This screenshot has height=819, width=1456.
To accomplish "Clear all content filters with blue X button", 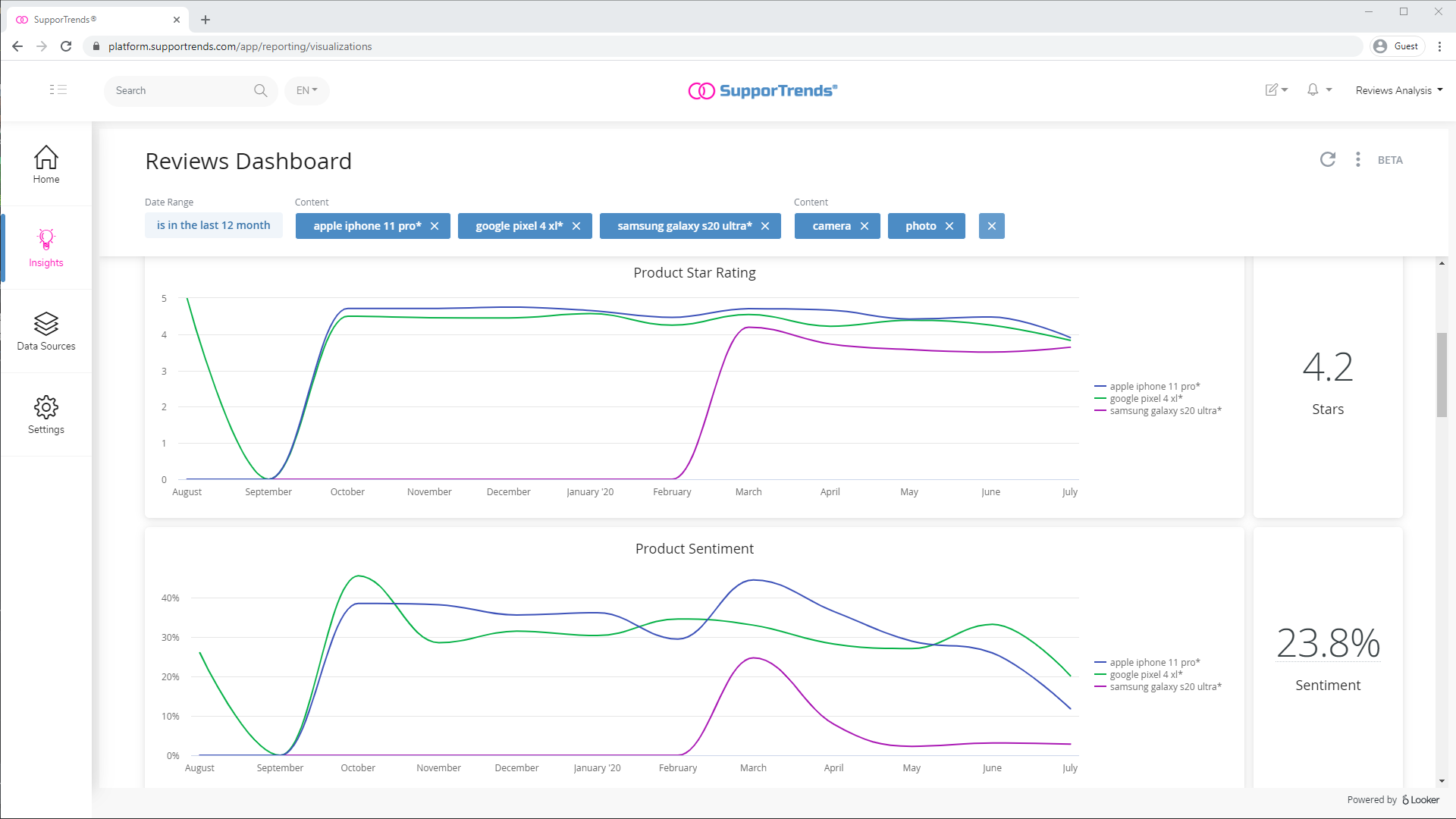I will tap(992, 226).
